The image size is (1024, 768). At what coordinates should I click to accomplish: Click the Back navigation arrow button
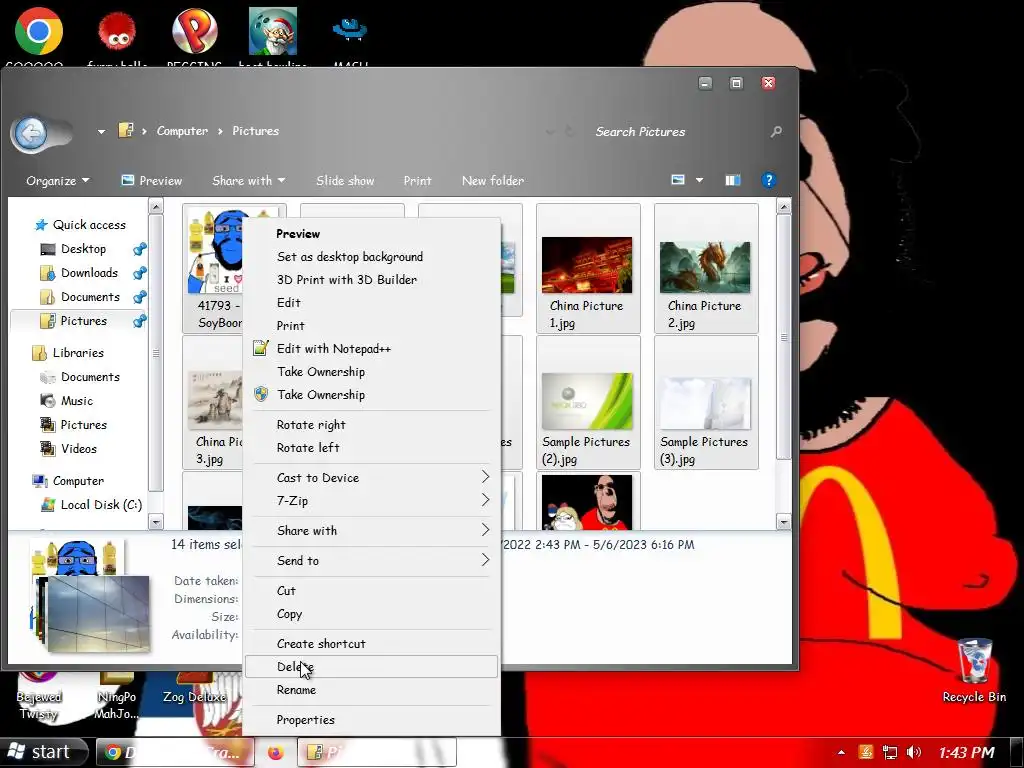(31, 134)
